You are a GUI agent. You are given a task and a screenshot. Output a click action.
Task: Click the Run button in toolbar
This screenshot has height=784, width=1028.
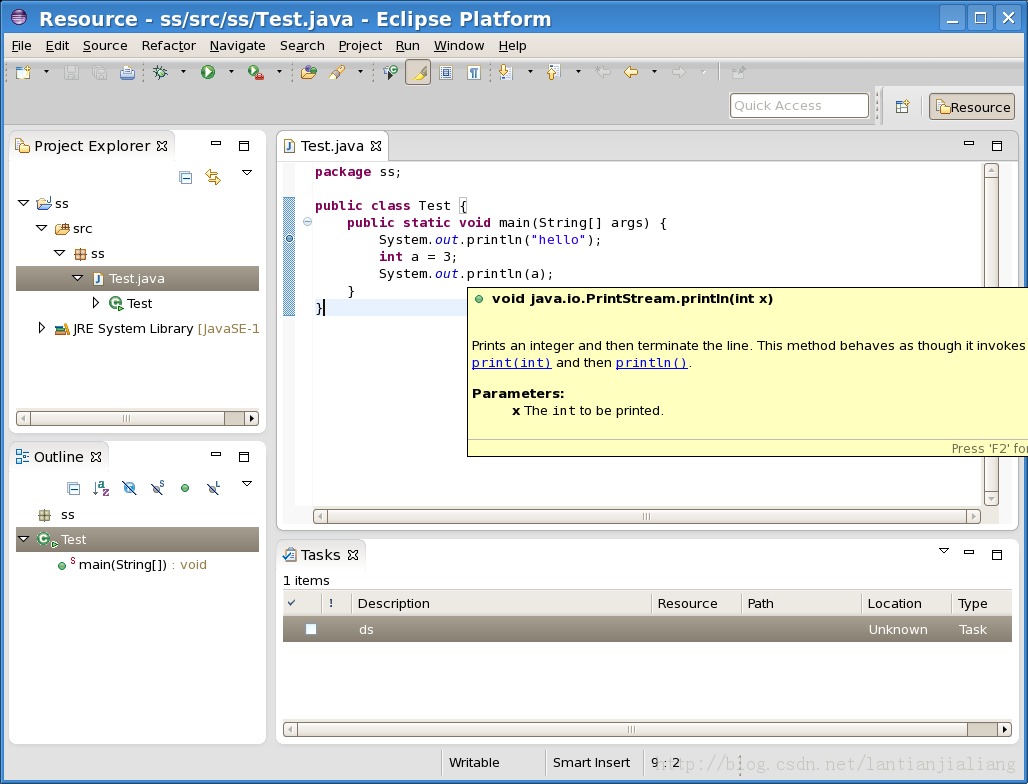click(x=208, y=72)
